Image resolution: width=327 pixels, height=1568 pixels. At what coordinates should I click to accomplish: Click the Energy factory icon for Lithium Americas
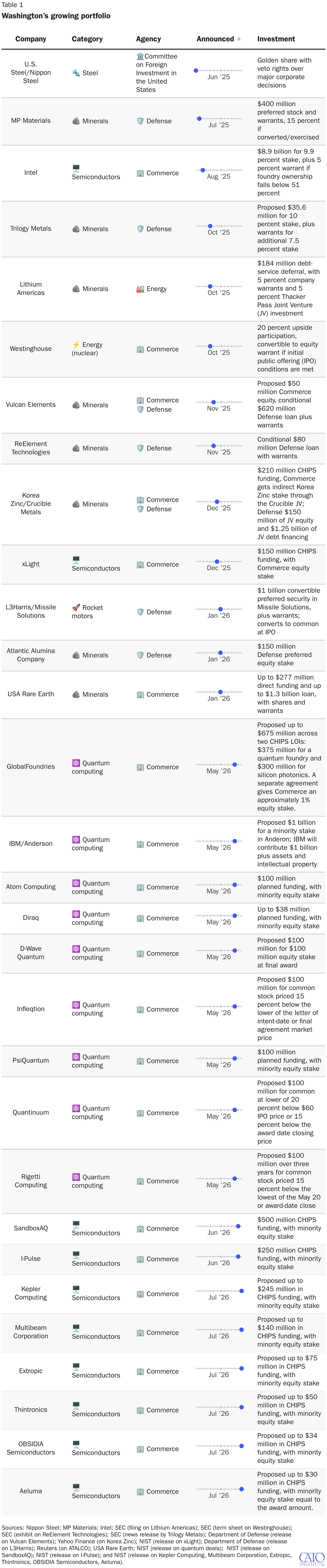pos(140,289)
